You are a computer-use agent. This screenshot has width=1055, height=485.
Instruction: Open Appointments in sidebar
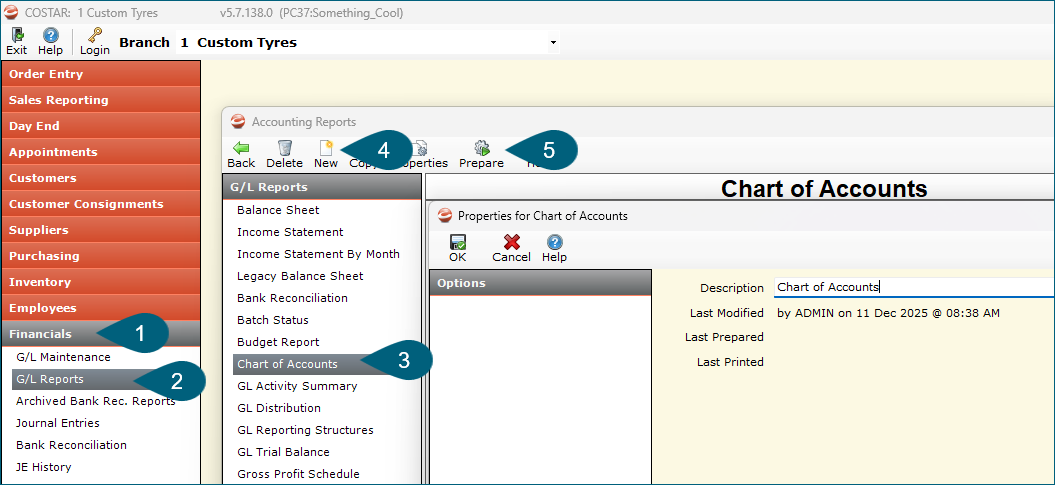click(101, 152)
